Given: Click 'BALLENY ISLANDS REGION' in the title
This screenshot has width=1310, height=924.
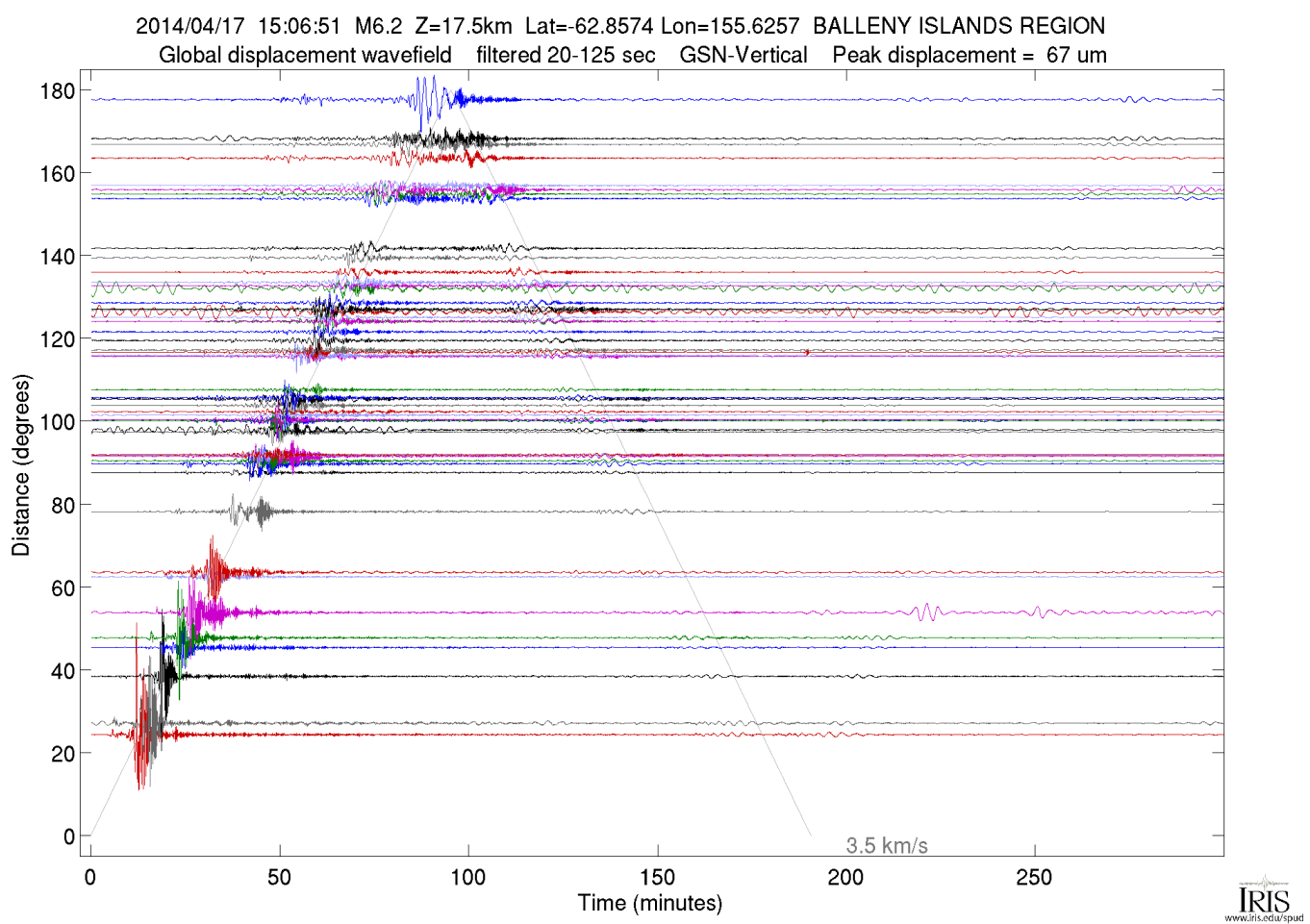Looking at the screenshot, I should coord(959,26).
